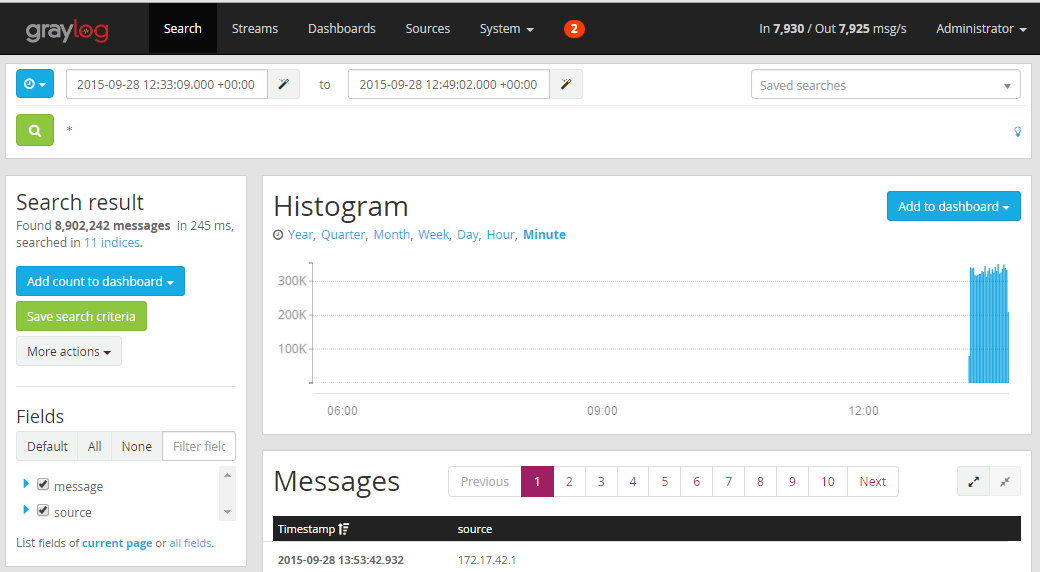Click the current page fields link

point(117,543)
